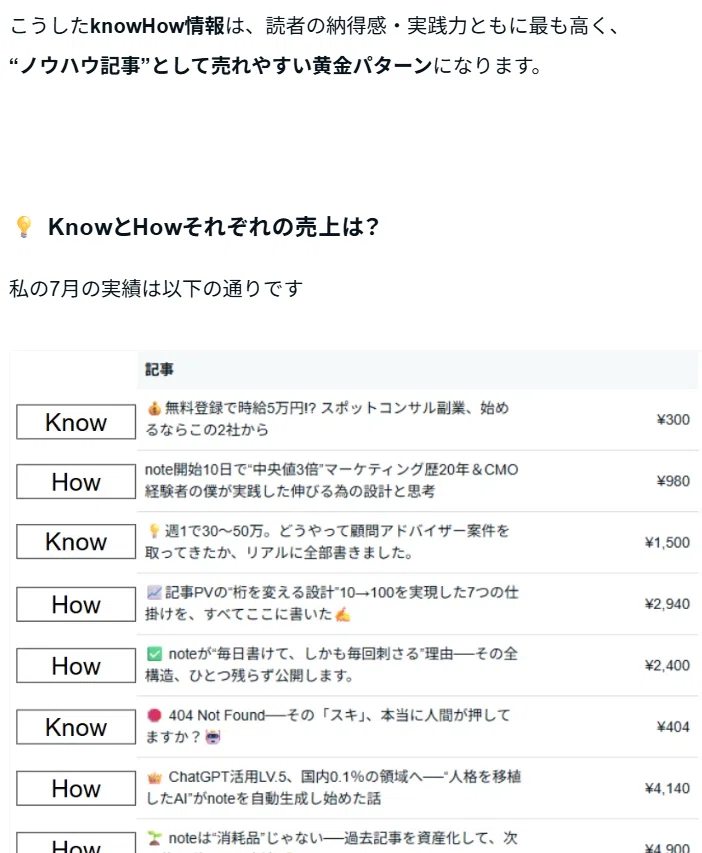The height and width of the screenshot is (853, 702).
Task: Click the light bulb emoji beside Know heading
Action: click(23, 227)
